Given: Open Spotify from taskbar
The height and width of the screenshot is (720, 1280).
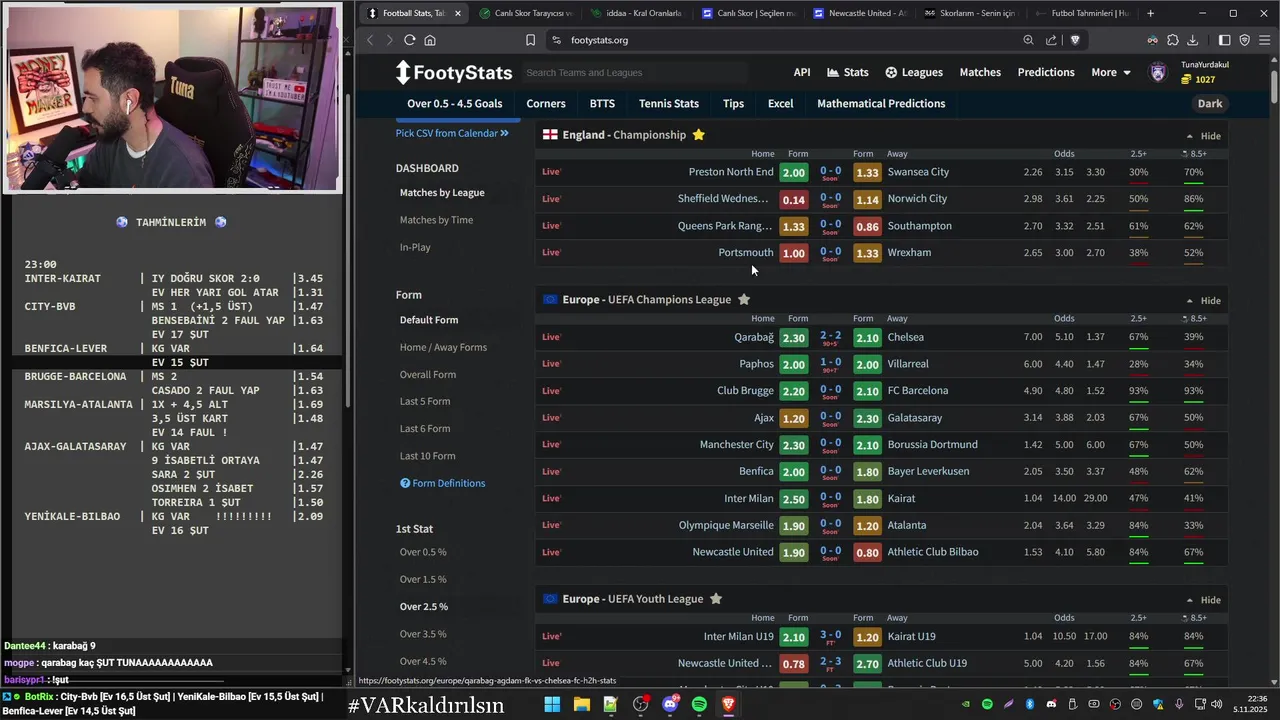Looking at the screenshot, I should pyautogui.click(x=699, y=705).
